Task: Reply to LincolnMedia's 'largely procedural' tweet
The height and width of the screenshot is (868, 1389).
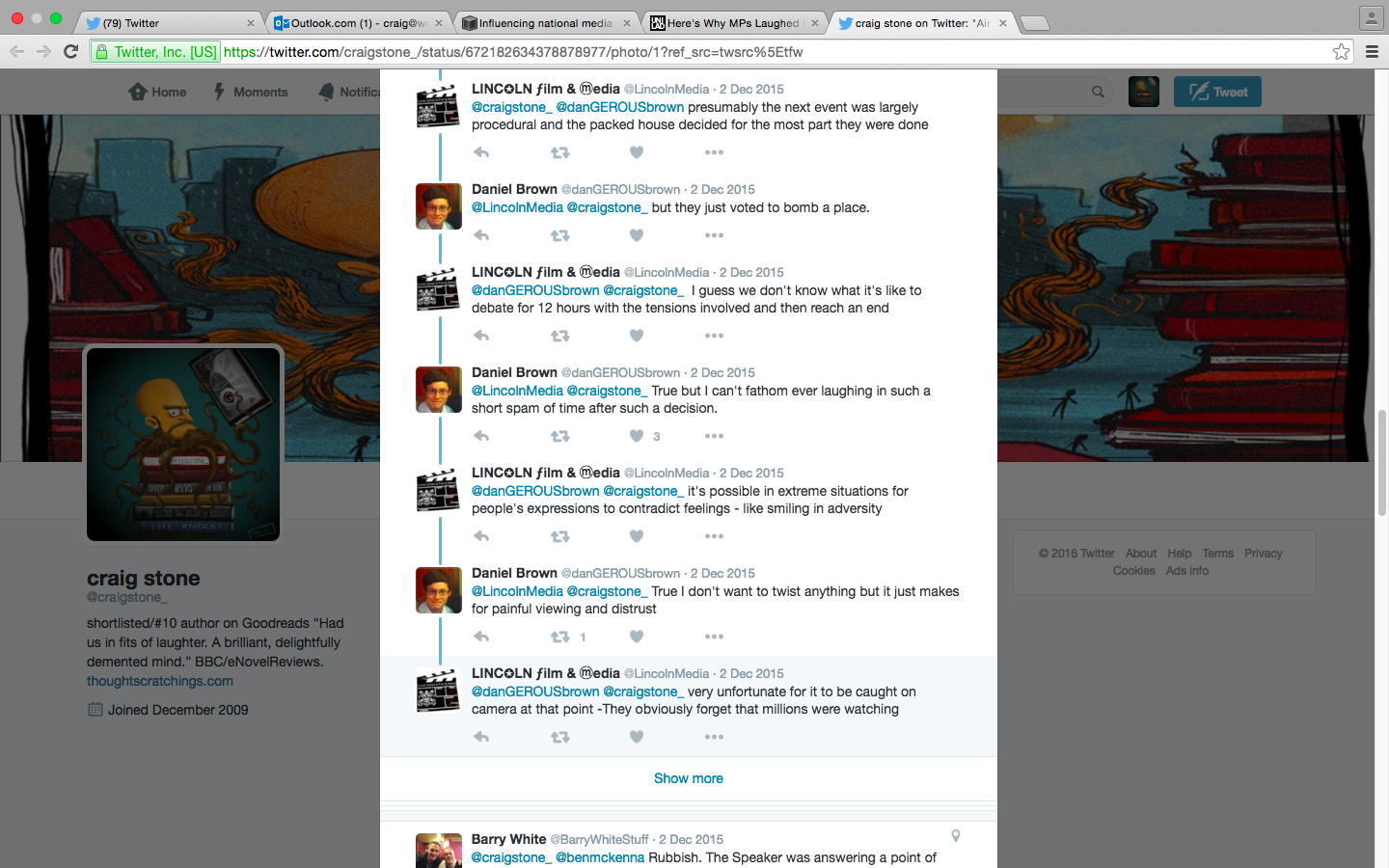Action: click(481, 152)
